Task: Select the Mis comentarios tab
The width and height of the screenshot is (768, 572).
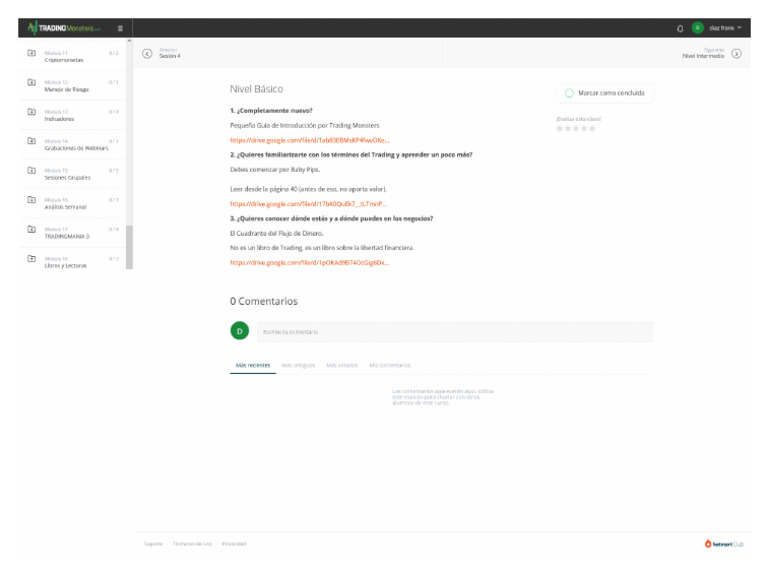Action: pyautogui.click(x=390, y=365)
